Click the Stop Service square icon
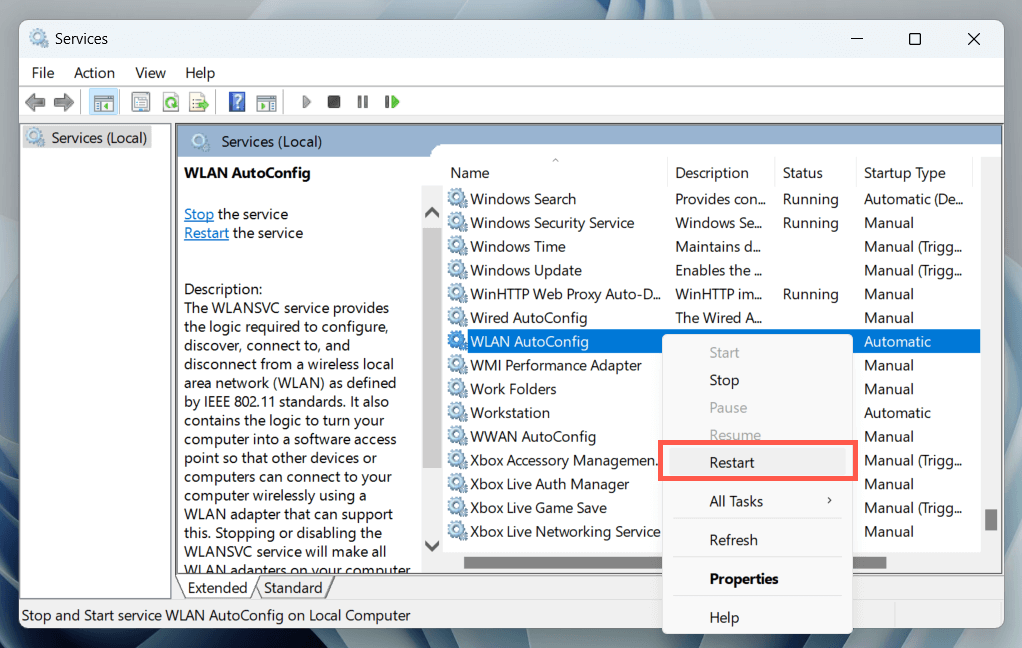 click(334, 102)
